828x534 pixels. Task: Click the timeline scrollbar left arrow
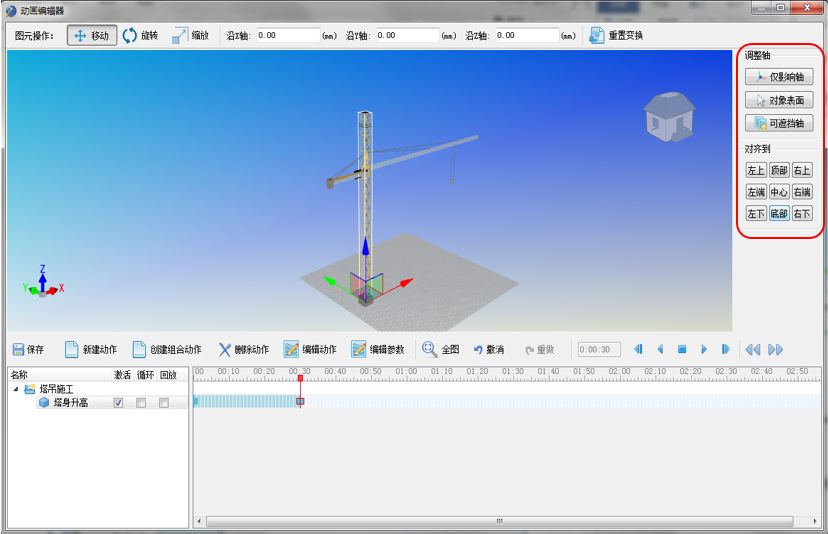(x=199, y=521)
